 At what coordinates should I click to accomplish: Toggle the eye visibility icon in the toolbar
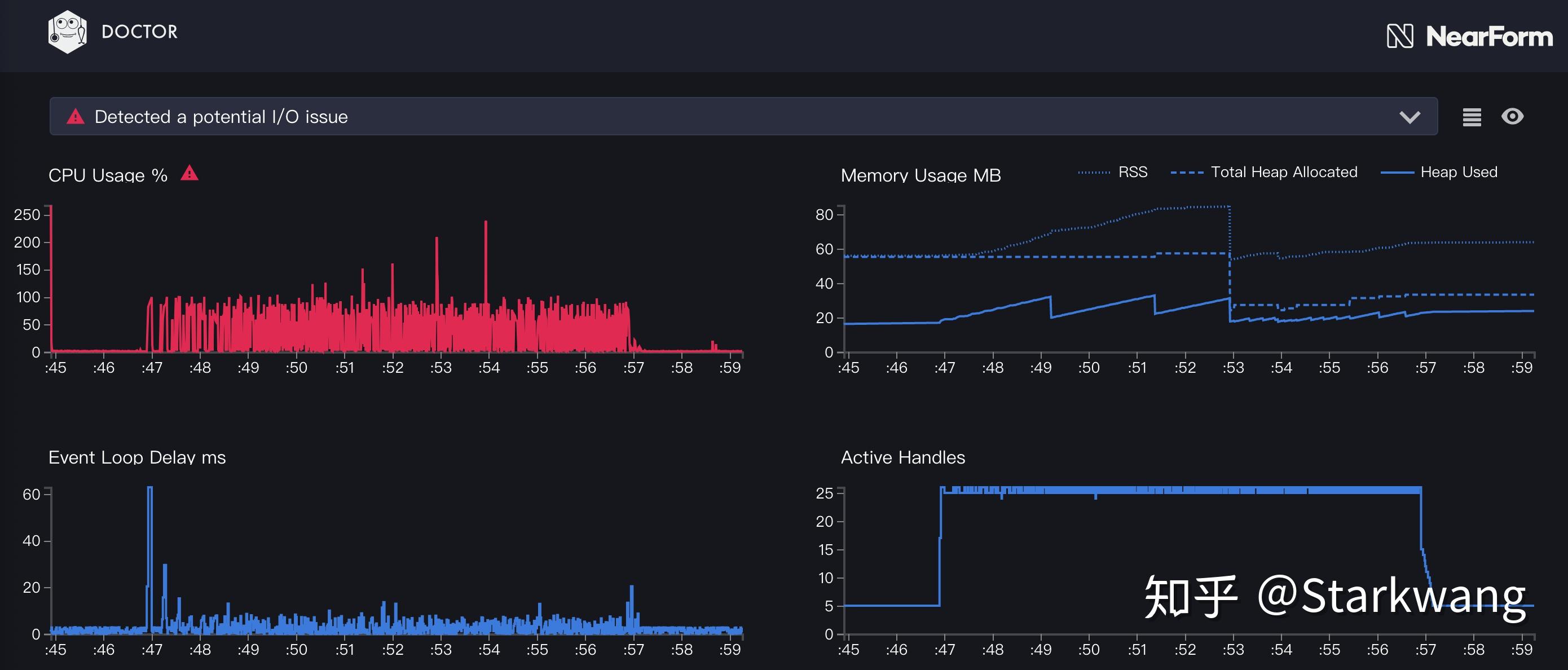(1514, 117)
